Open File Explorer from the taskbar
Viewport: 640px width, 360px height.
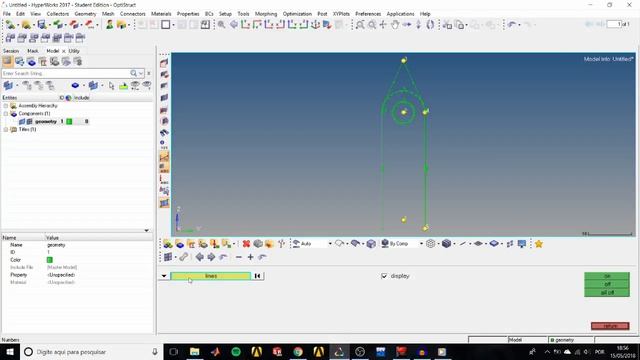[x=195, y=352]
